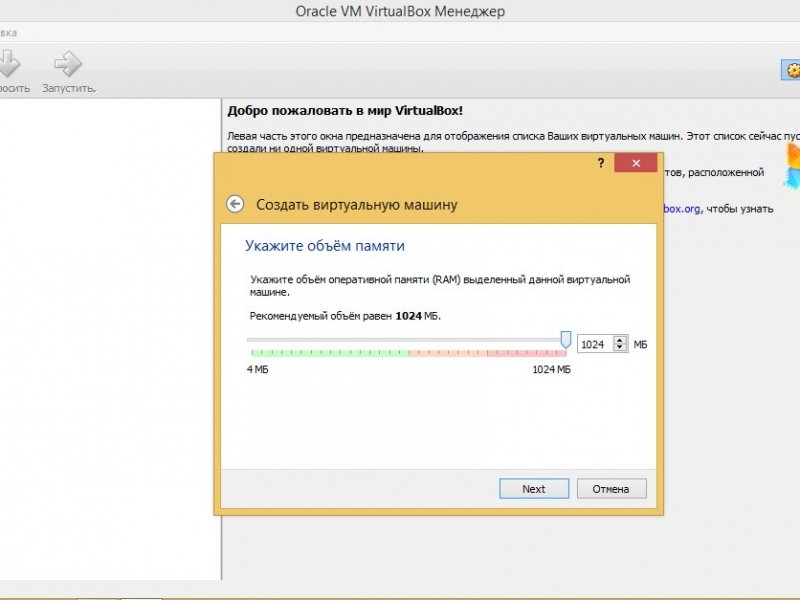Click the memory size slider handle
Viewport: 800px width, 600px height.
565,339
